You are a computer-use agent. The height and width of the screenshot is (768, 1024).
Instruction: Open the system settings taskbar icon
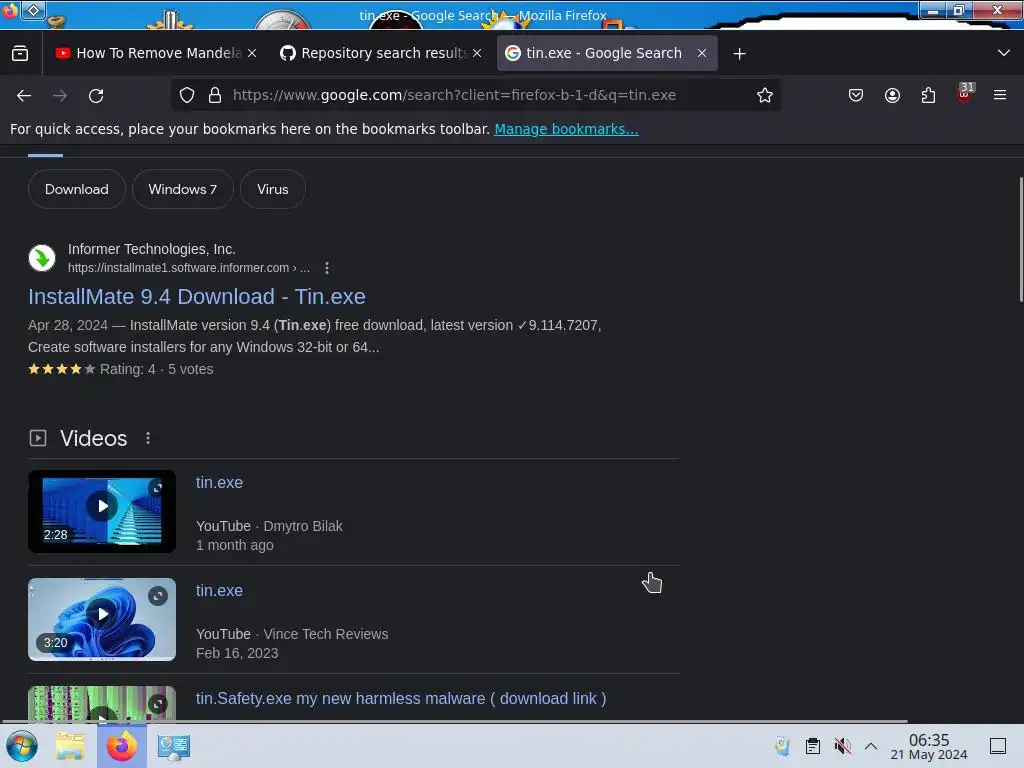coord(174,746)
